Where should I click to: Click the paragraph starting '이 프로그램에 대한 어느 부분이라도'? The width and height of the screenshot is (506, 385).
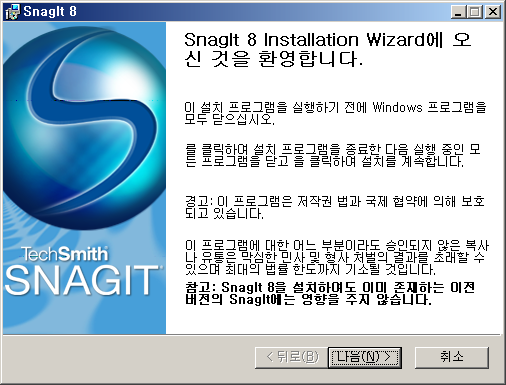(x=337, y=257)
